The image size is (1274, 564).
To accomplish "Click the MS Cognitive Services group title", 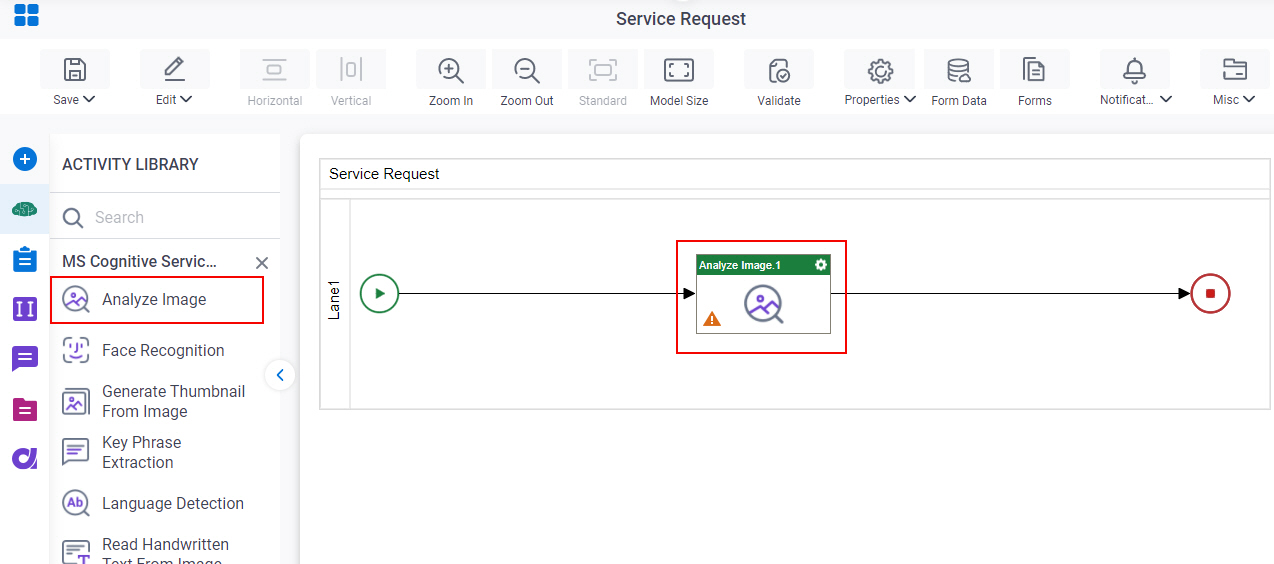I will click(x=140, y=261).
